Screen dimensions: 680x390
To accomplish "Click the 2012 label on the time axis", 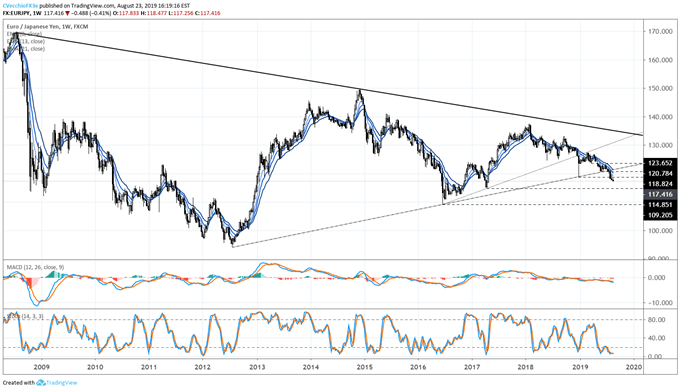I will 203,367.
